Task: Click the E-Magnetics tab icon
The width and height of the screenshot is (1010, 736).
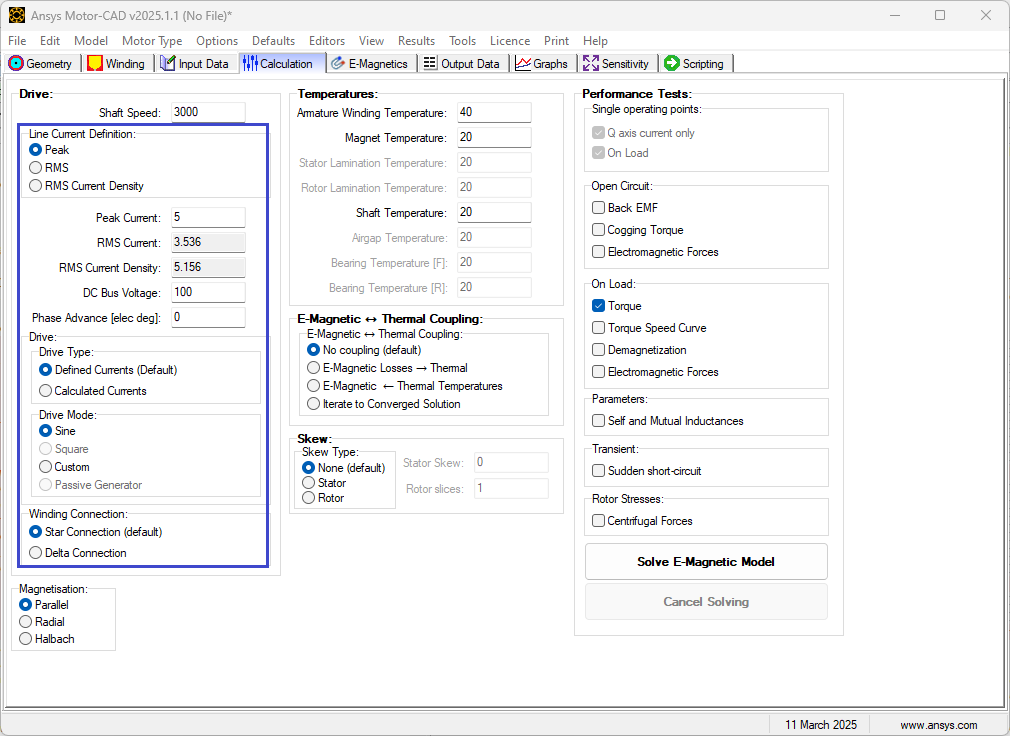Action: 338,63
